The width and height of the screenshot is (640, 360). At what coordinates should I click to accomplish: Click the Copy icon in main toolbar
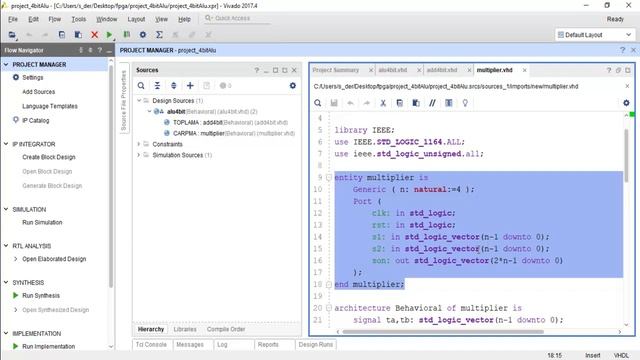(x=62, y=35)
